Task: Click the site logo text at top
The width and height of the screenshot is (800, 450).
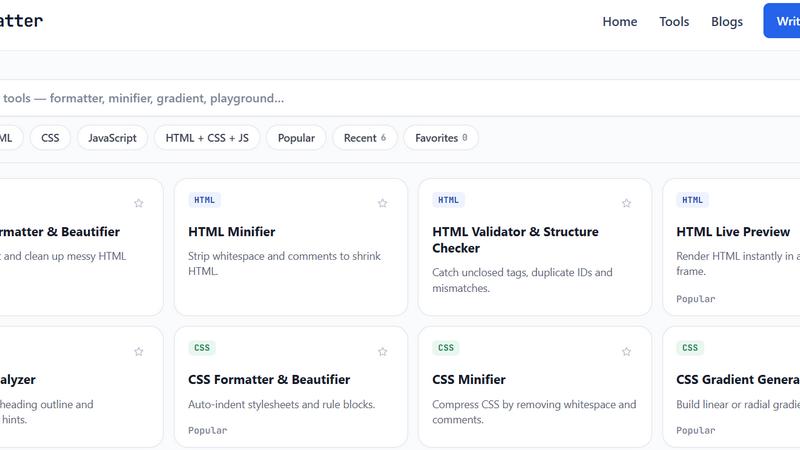Action: (21, 21)
